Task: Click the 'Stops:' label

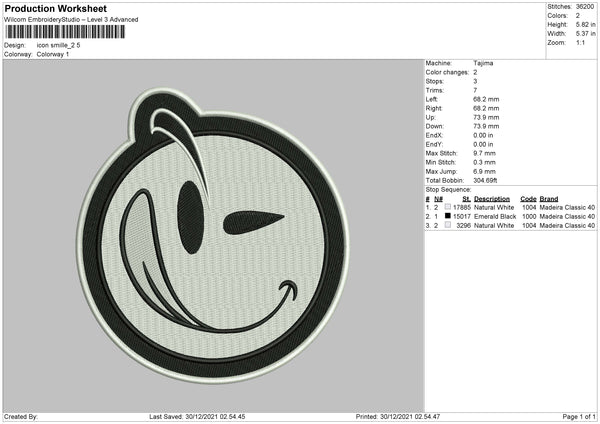Action: pos(435,82)
